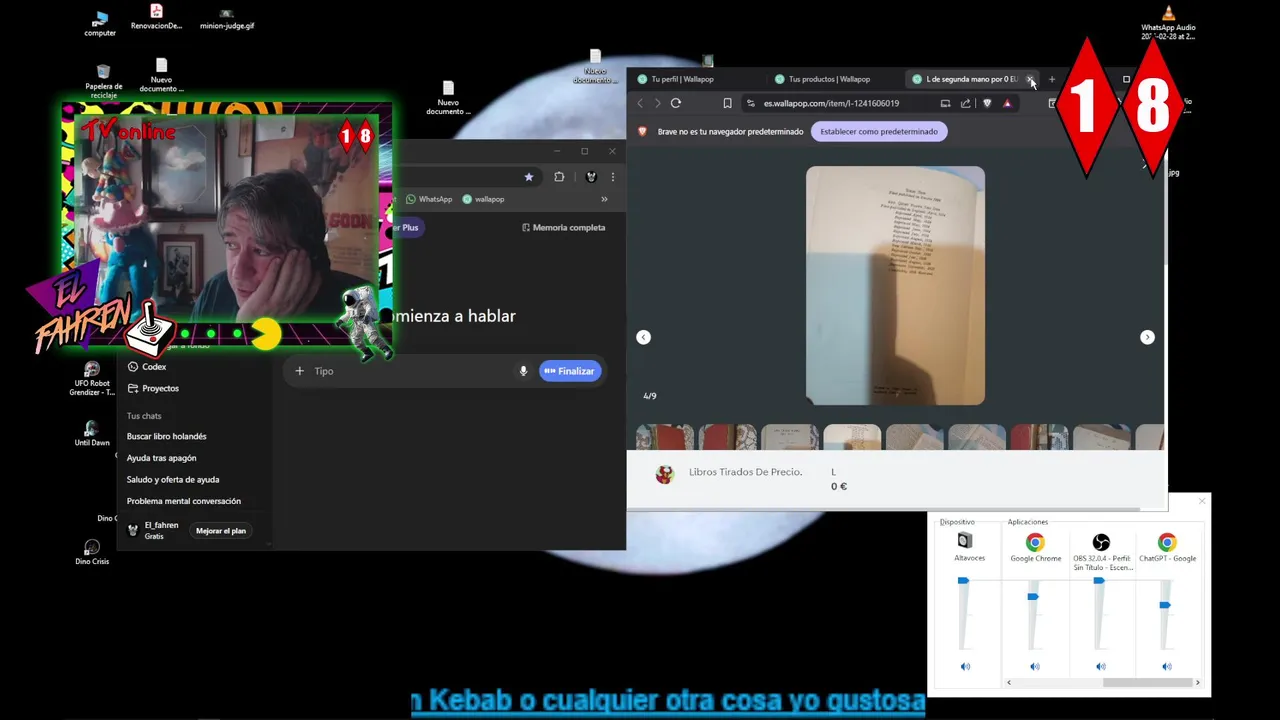This screenshot has width=1280, height=720.
Task: Adjust the OBS volume slider
Action: 1099,581
